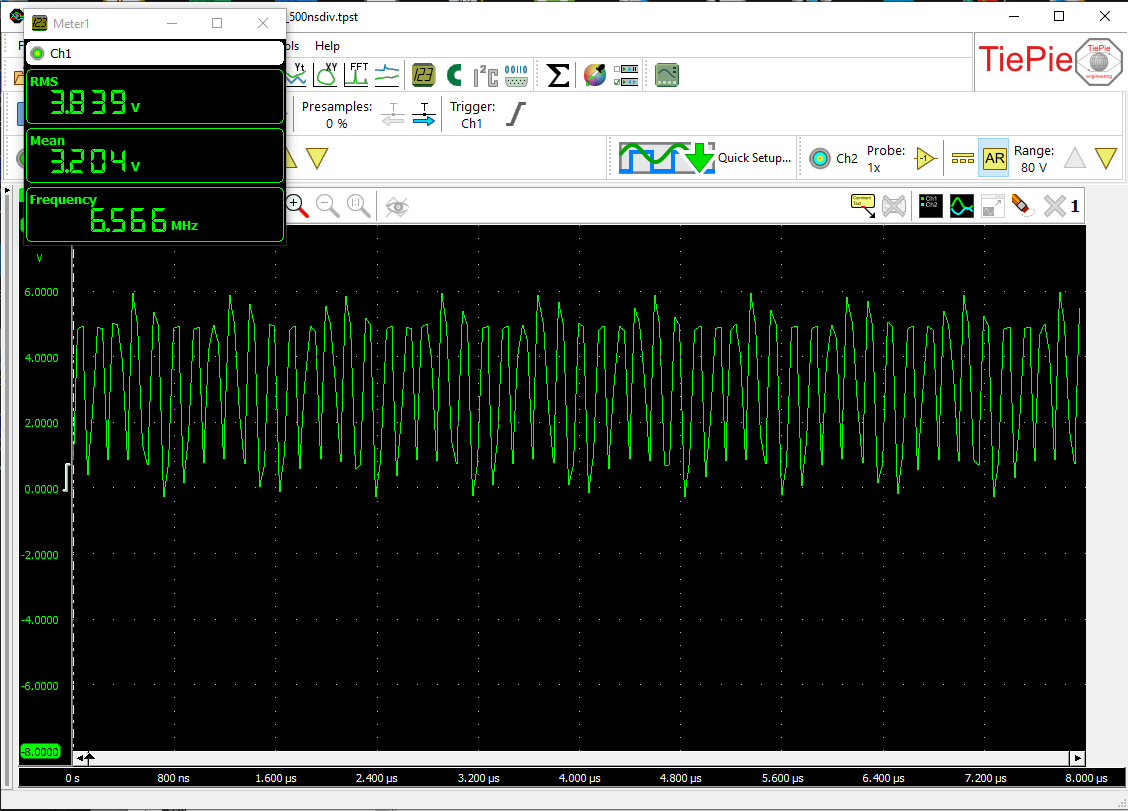Click the trigger level handle on vertical axis
This screenshot has height=811, width=1128.
[x=67, y=478]
